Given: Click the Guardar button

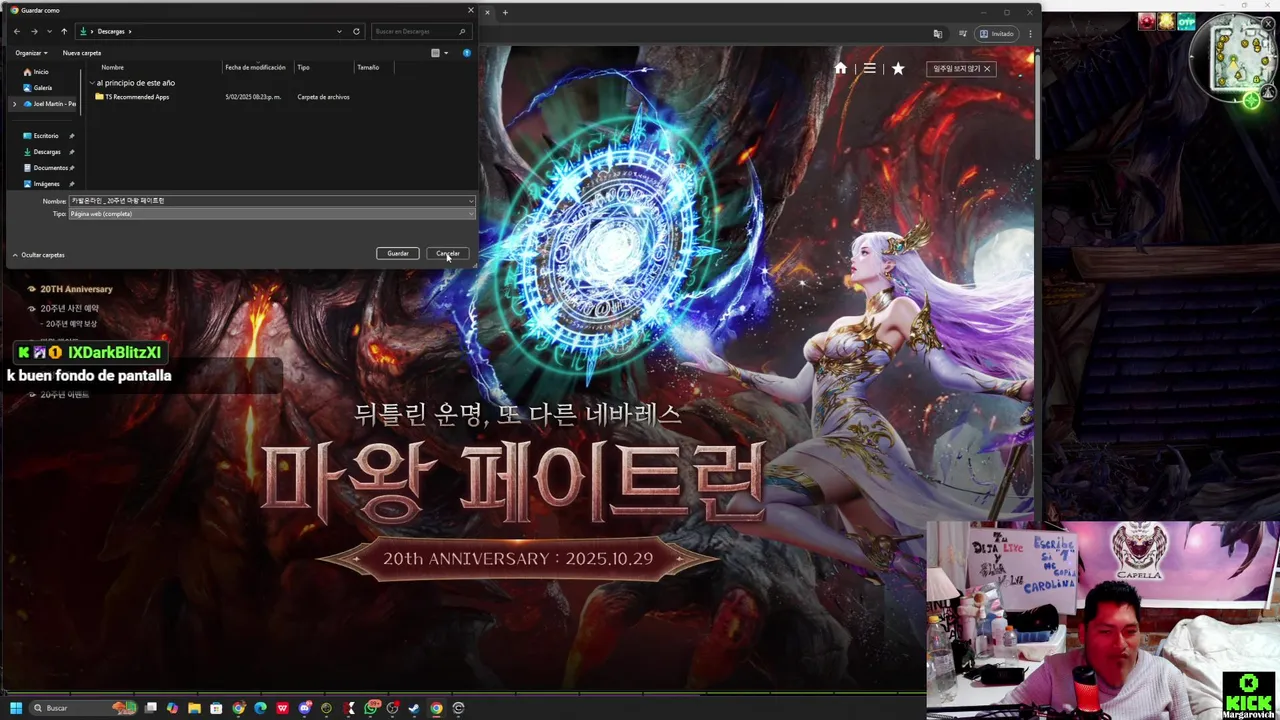Looking at the screenshot, I should 398,253.
